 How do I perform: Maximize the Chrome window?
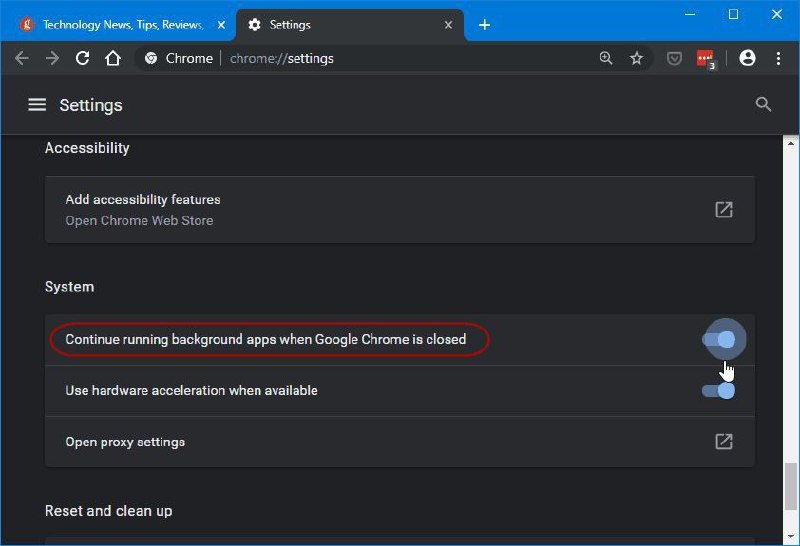733,14
